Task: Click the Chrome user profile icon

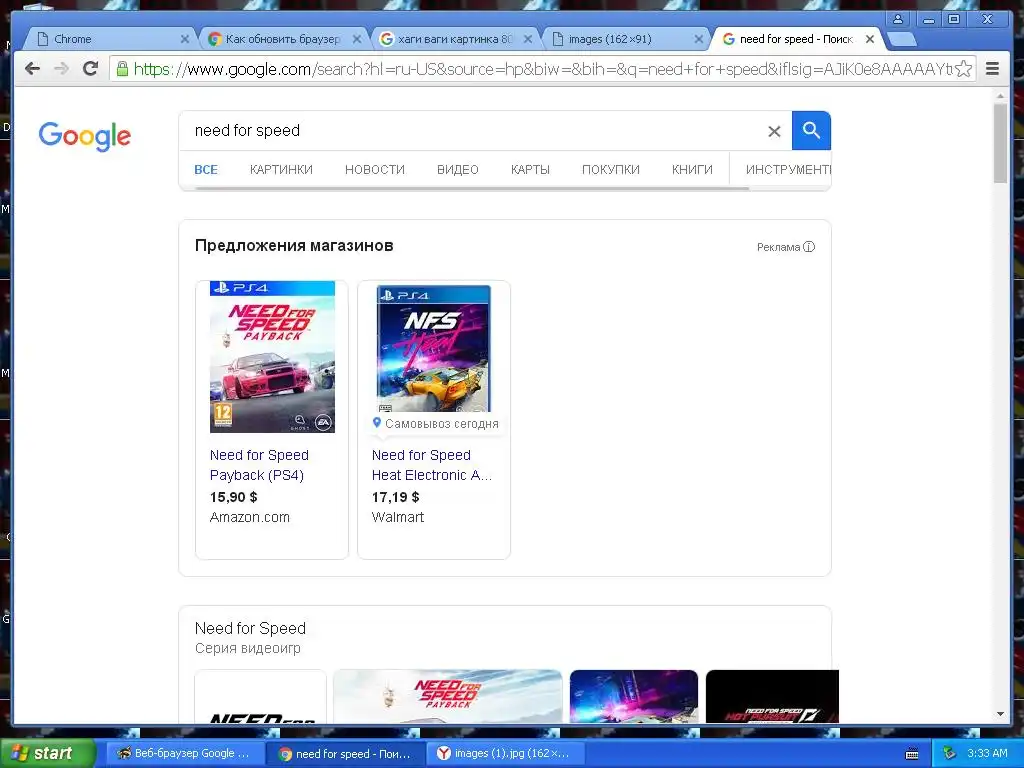Action: pyautogui.click(x=898, y=19)
